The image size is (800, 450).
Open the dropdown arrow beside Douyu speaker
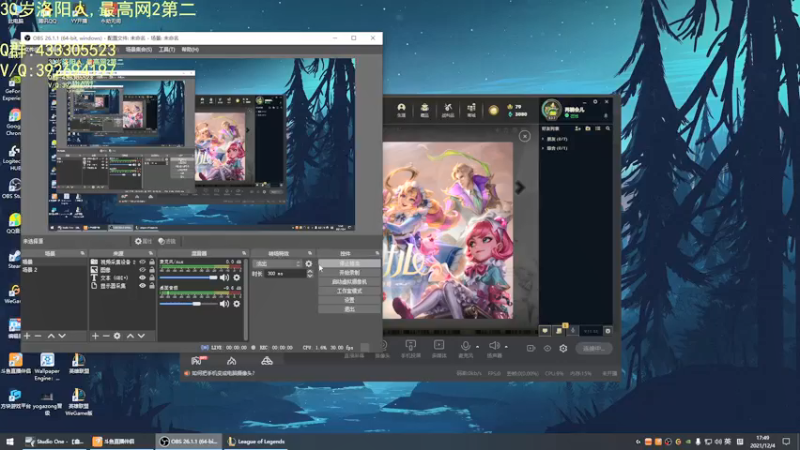point(506,347)
